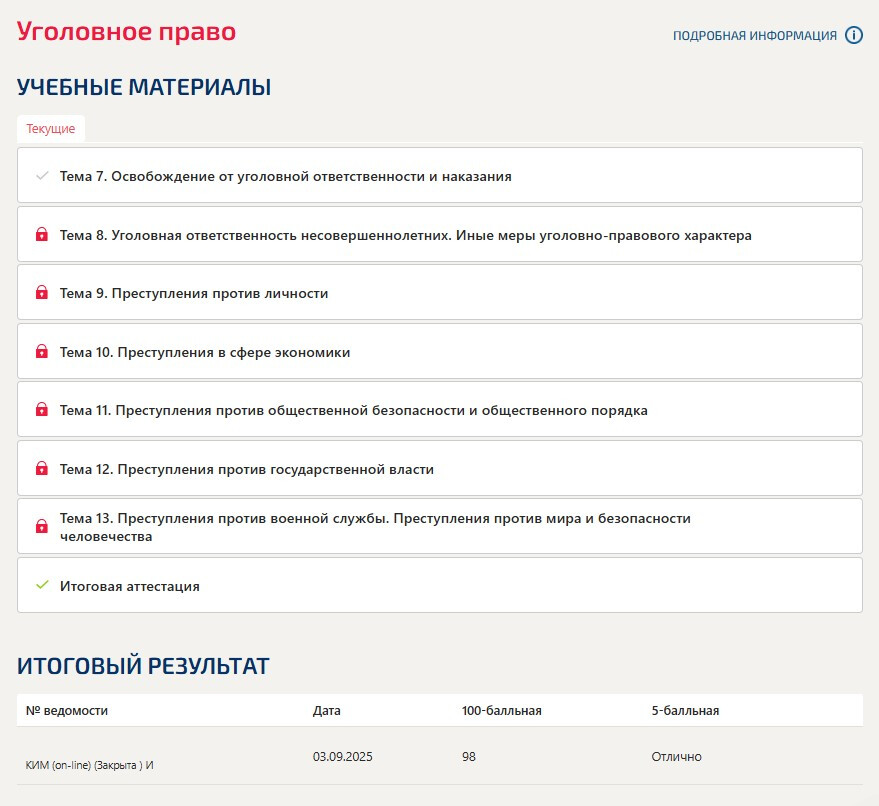Click the lock icon for Тема 11
Viewport: 879px width, 806px height.
(x=42, y=410)
